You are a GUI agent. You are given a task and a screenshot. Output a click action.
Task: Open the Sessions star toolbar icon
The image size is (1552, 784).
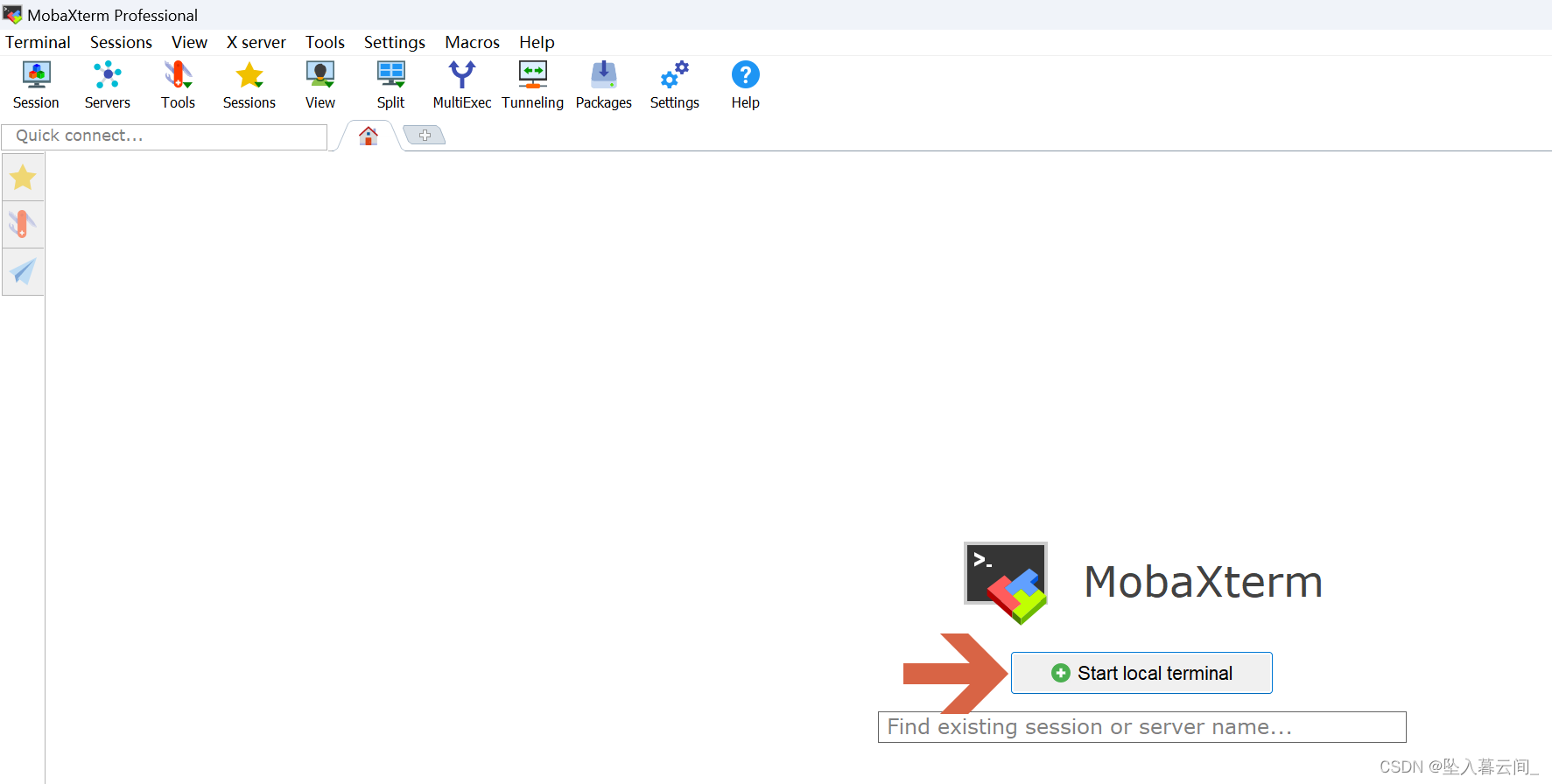249,85
